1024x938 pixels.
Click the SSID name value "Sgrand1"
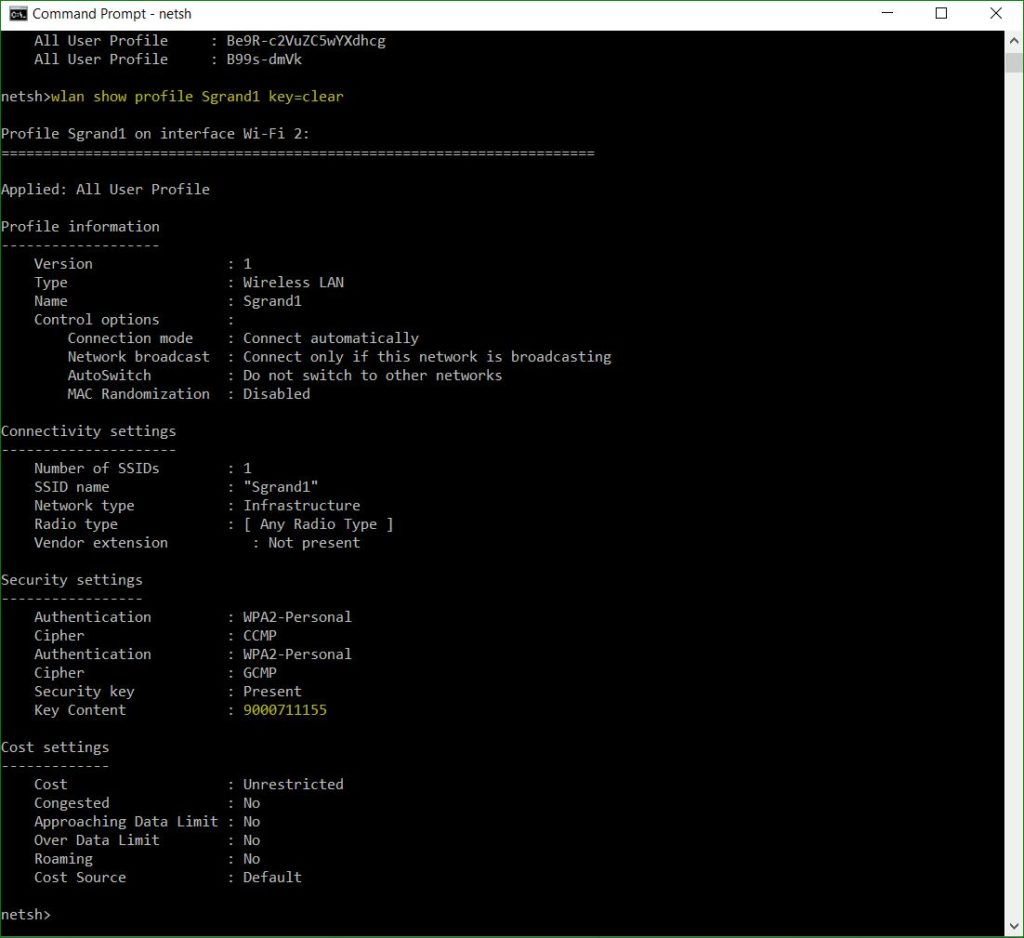[x=280, y=487]
